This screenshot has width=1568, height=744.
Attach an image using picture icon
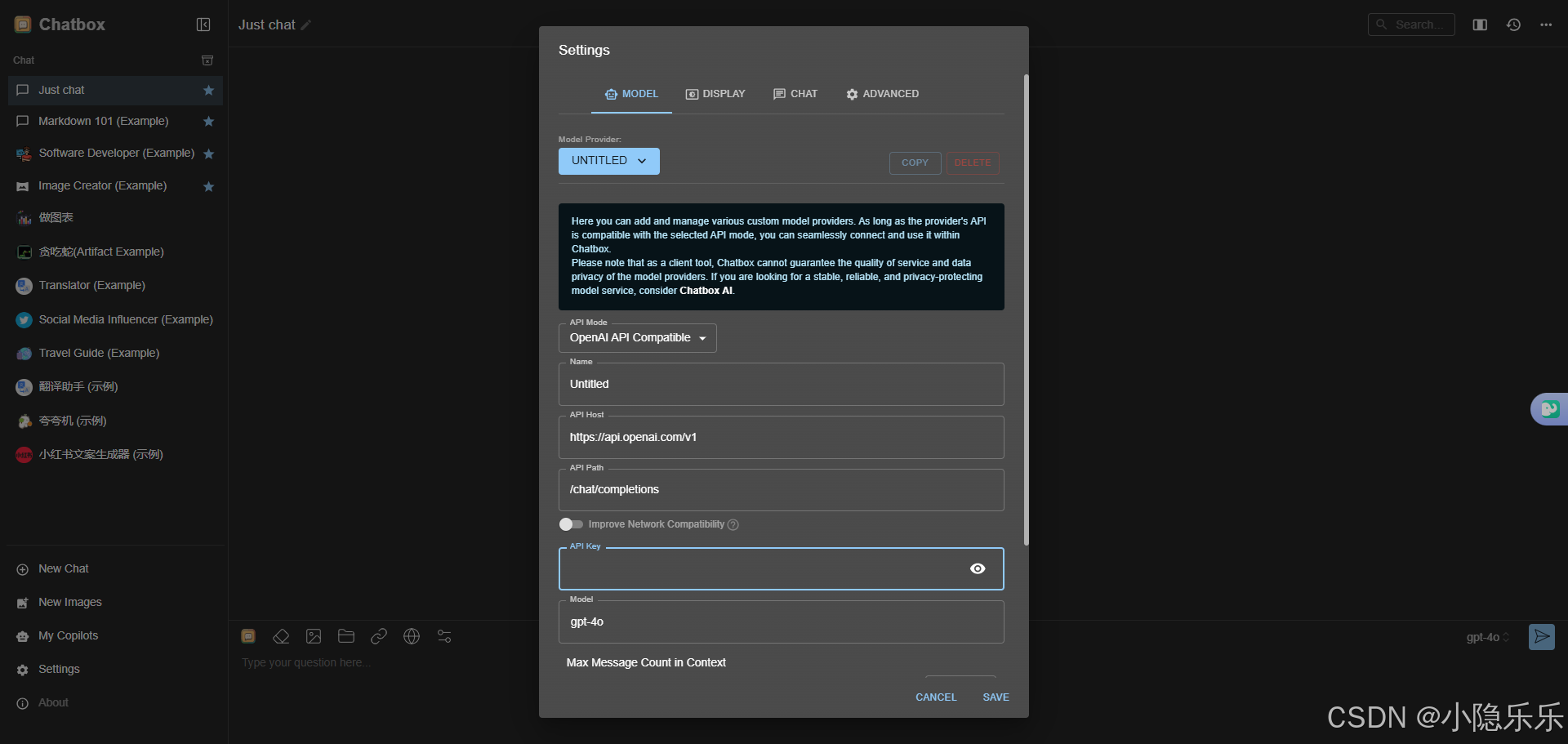point(314,636)
